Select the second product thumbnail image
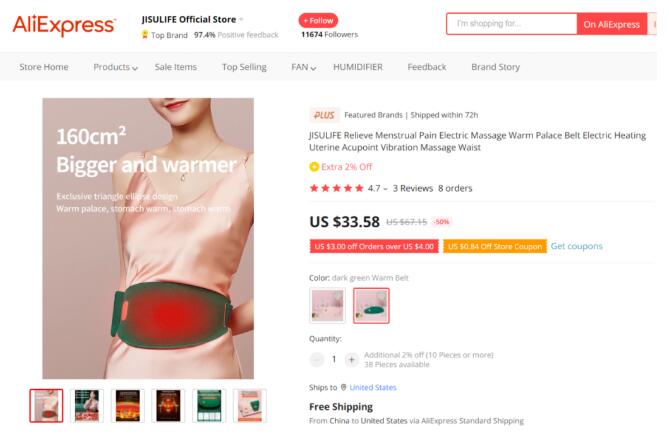 pyautogui.click(x=87, y=406)
